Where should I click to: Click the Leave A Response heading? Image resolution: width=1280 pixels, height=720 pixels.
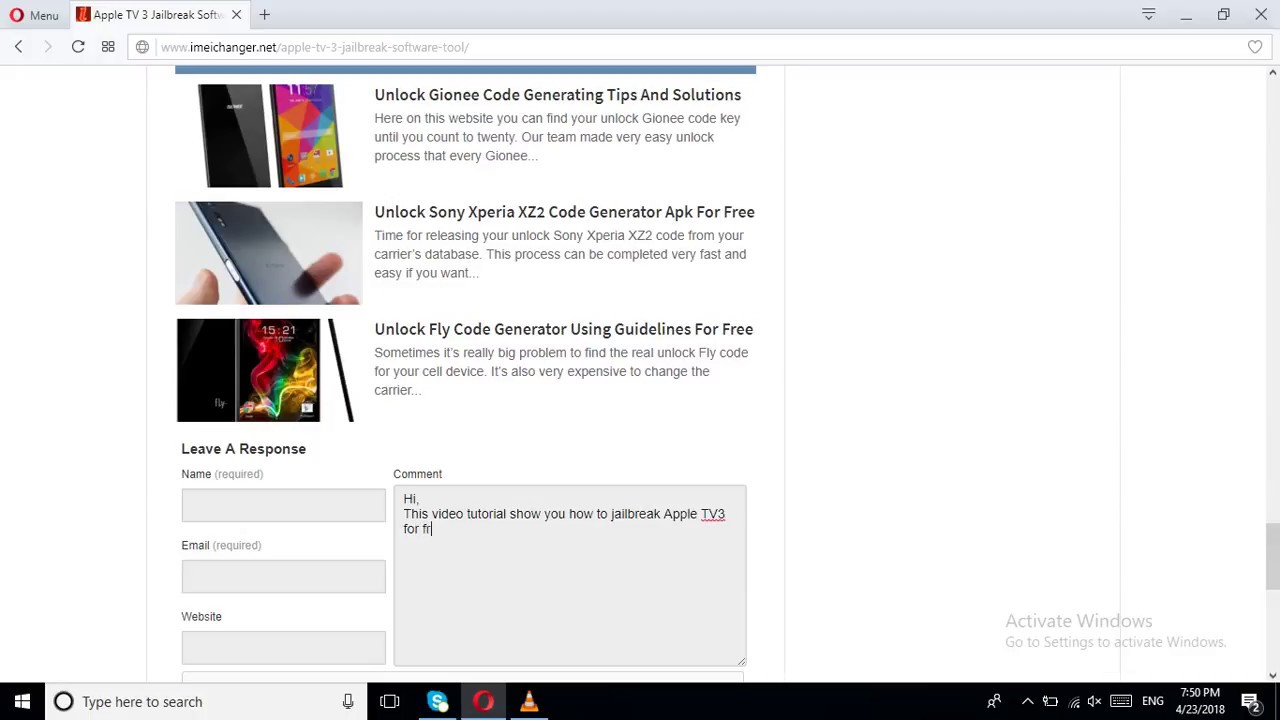244,449
